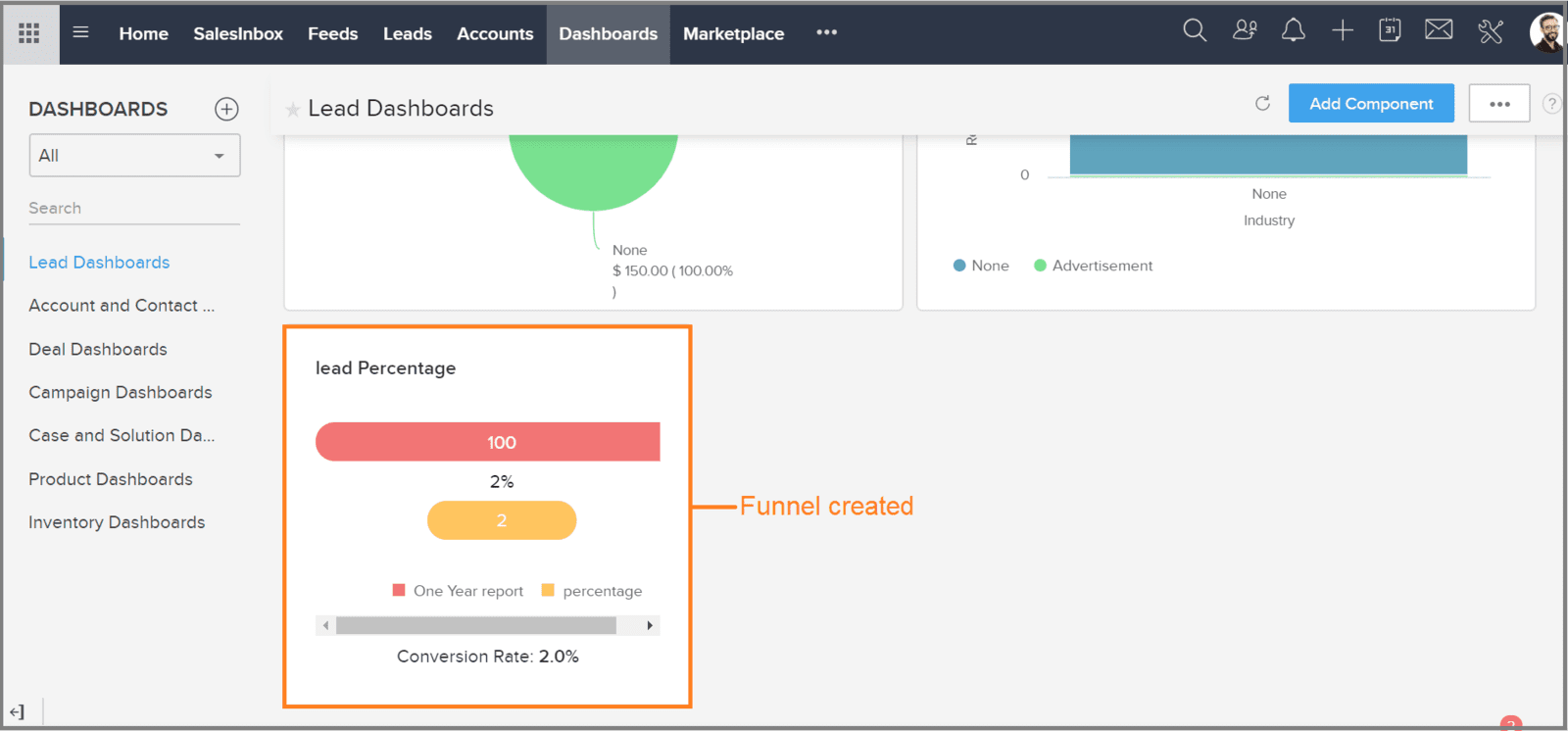1568x731 pixels.
Task: Open Case and Solution dashboards
Action: (122, 435)
